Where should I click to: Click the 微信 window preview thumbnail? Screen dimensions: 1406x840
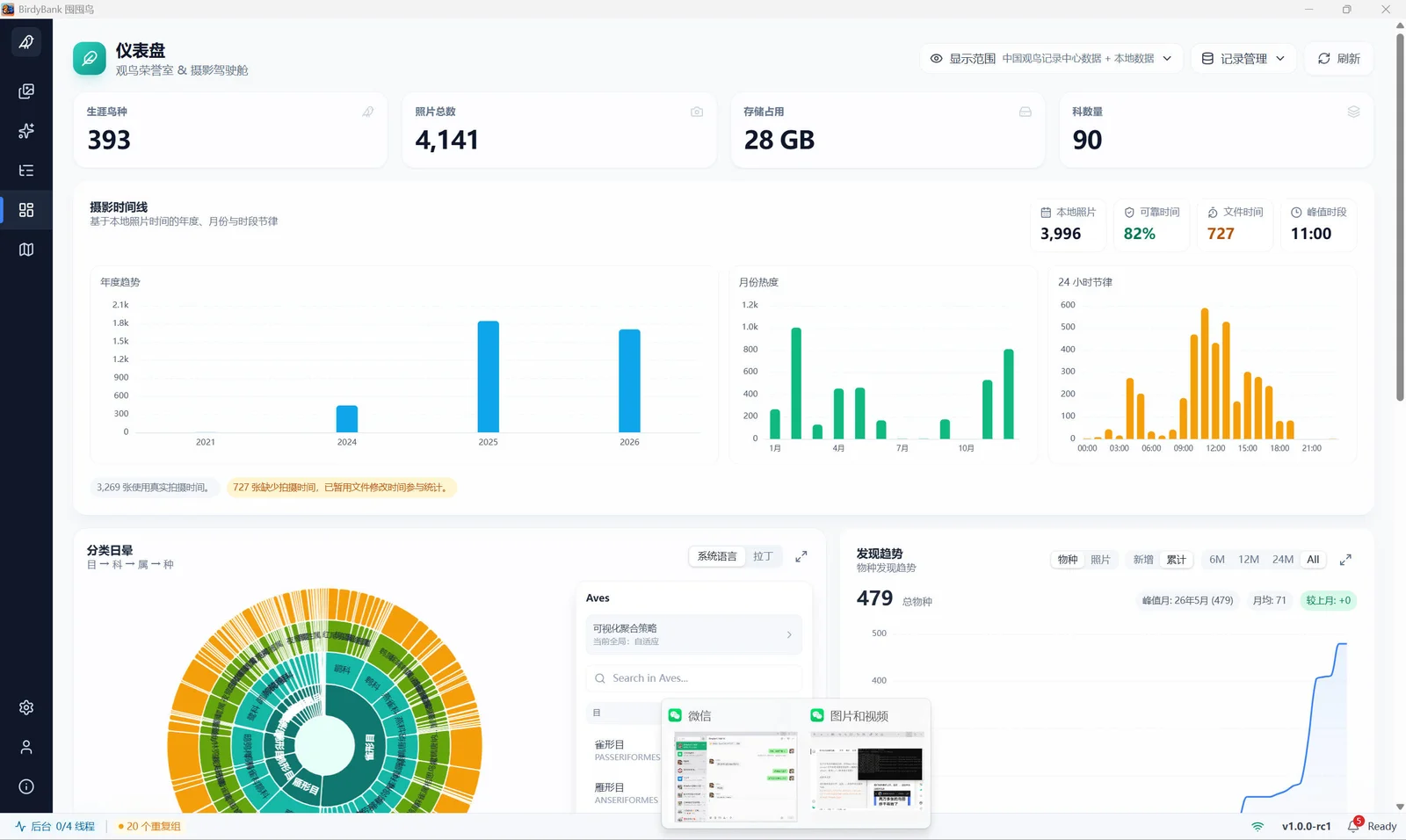pos(736,777)
